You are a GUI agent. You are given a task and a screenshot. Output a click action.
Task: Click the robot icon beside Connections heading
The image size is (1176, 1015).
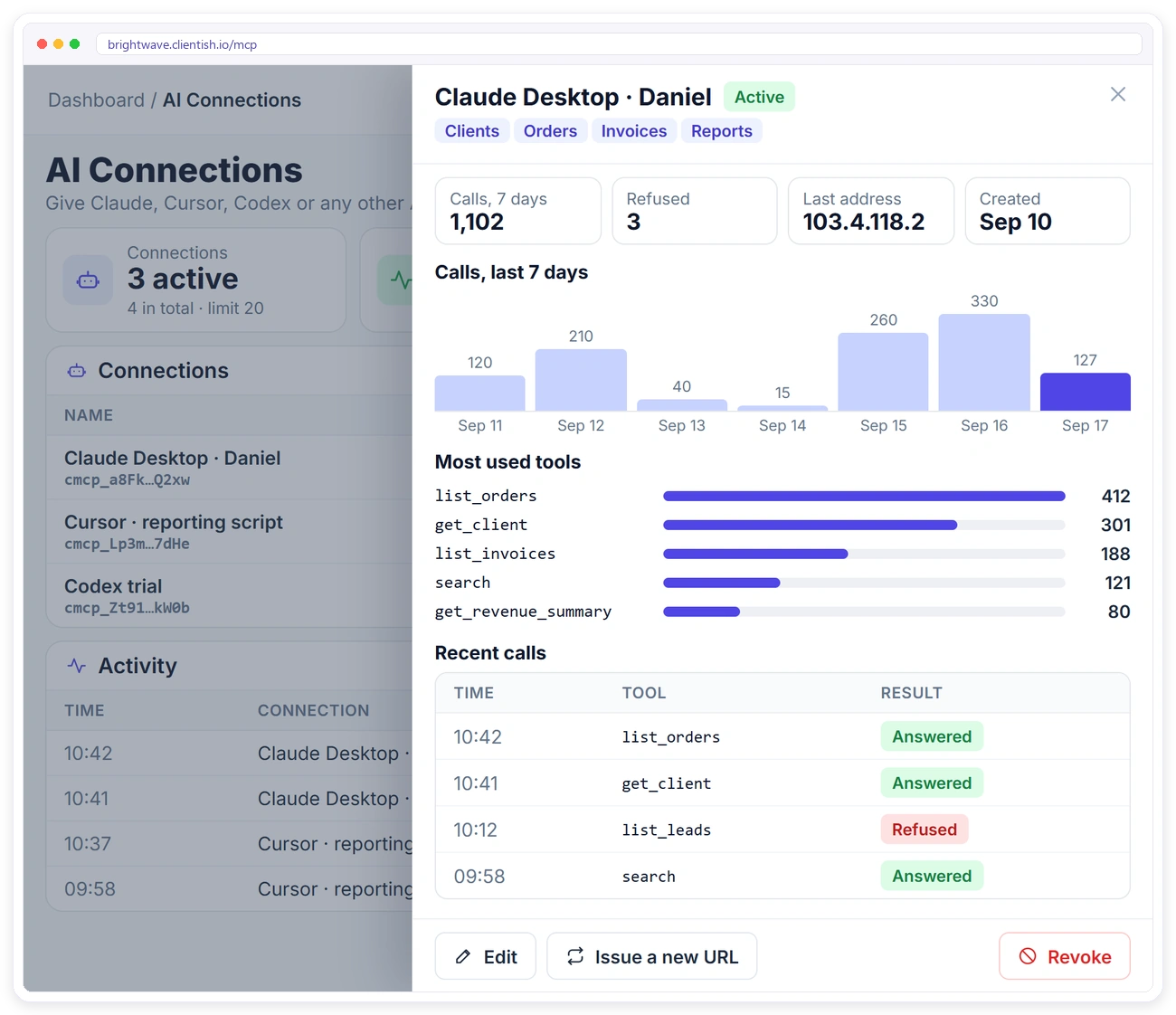pos(77,371)
